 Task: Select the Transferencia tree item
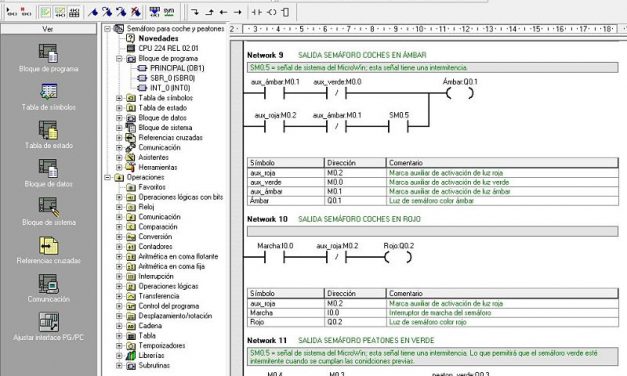[159, 296]
